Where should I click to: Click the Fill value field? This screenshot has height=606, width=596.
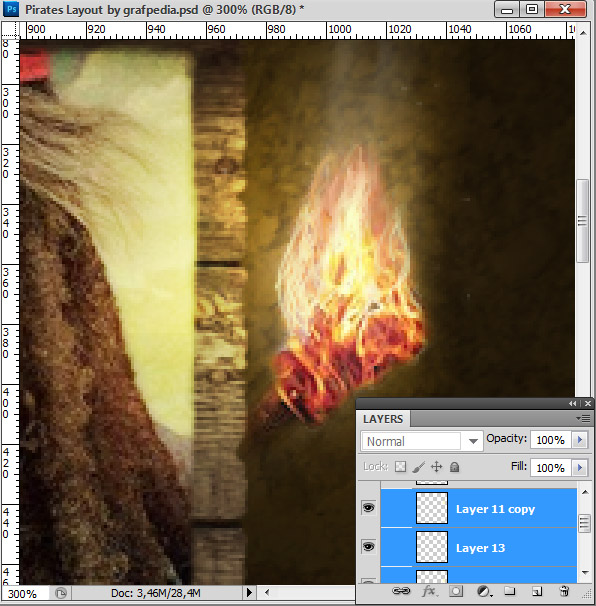pos(551,468)
